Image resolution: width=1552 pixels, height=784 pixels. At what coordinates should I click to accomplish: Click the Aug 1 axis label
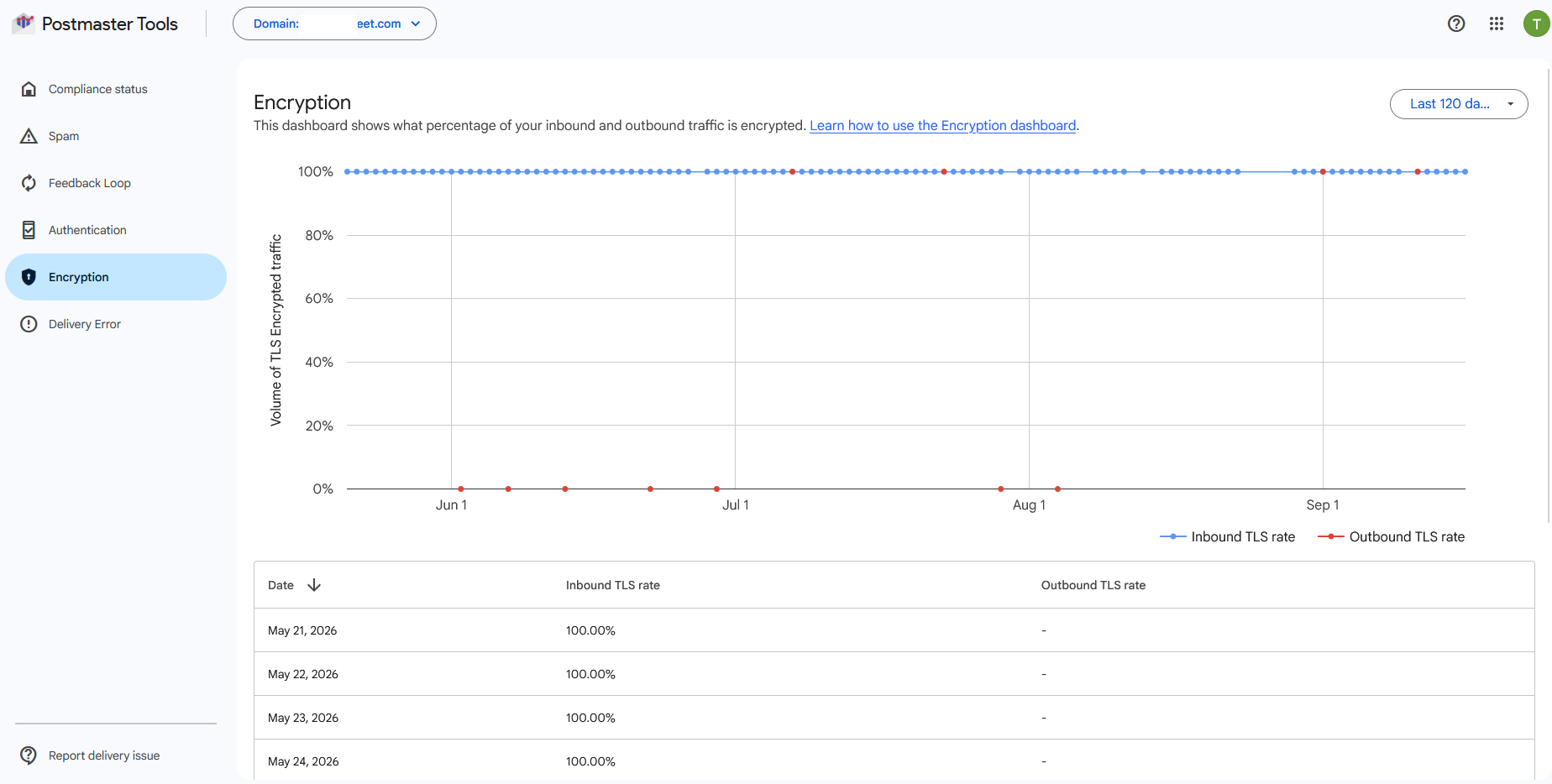[x=1029, y=504]
